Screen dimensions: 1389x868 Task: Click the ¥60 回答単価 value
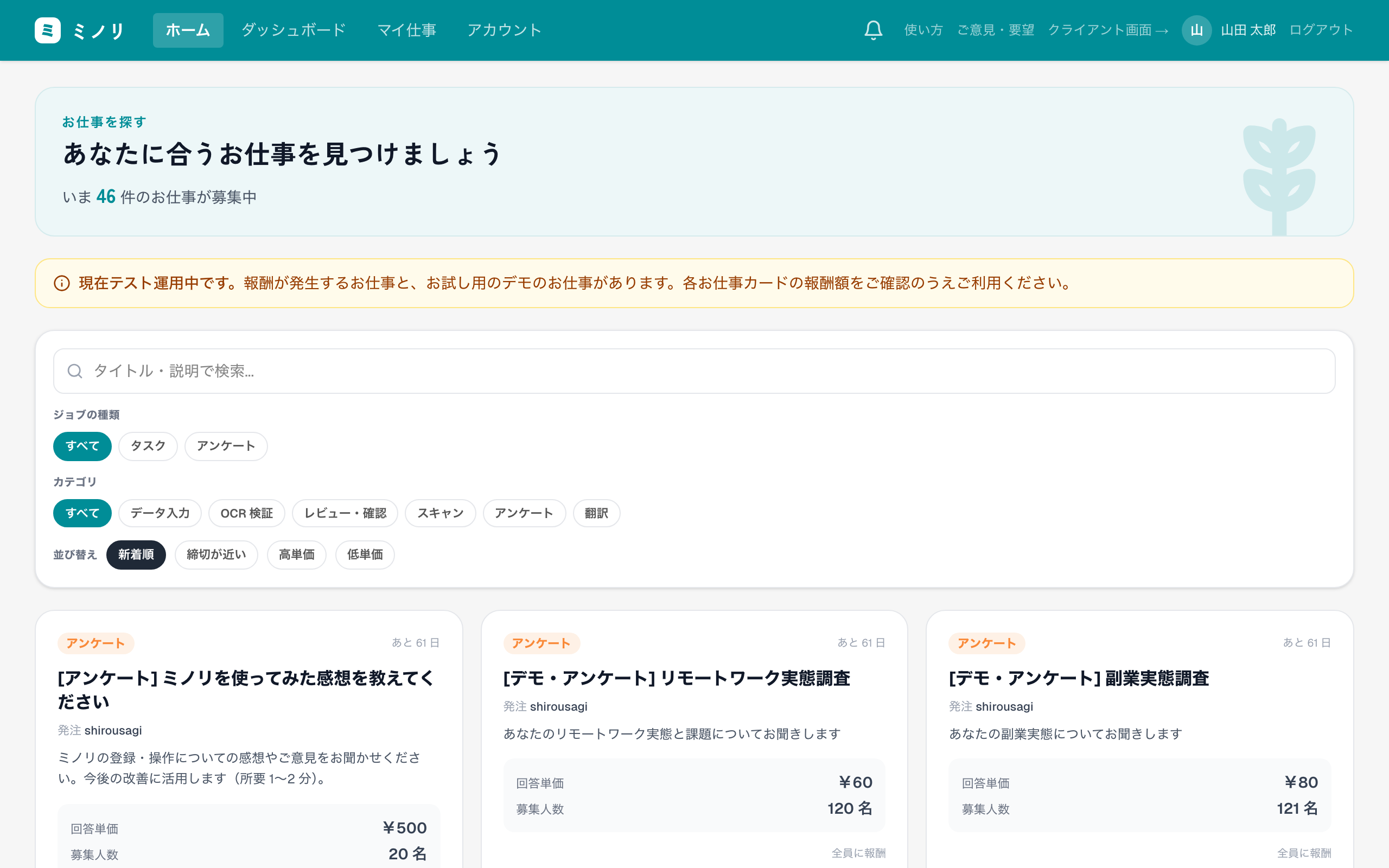pyautogui.click(x=855, y=782)
